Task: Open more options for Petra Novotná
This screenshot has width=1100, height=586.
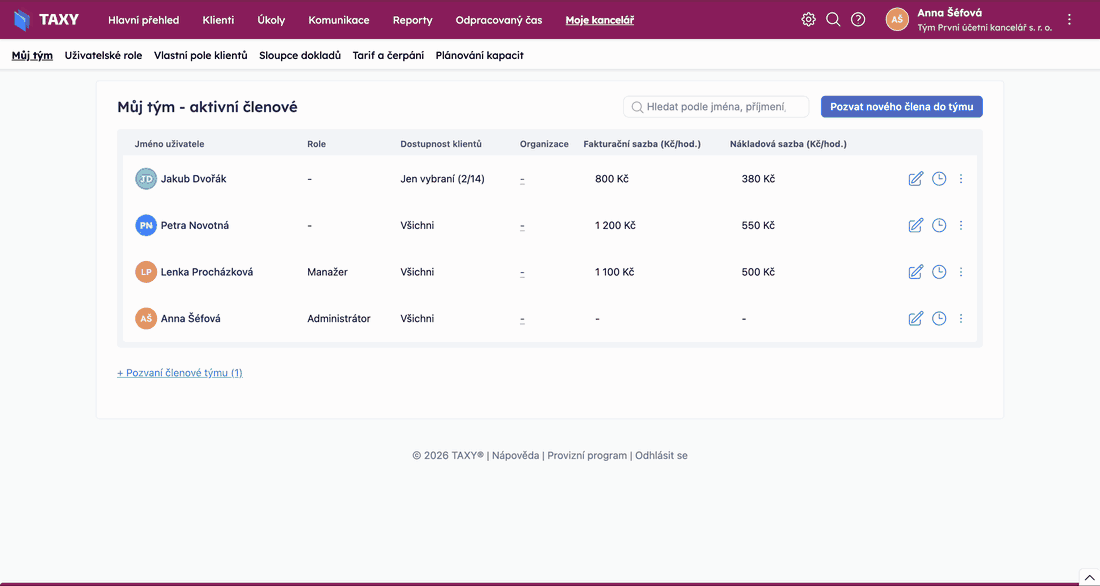Action: (x=961, y=225)
